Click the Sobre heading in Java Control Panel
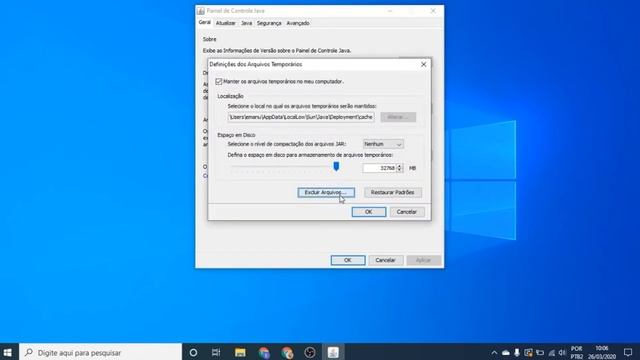 pyautogui.click(x=209, y=39)
